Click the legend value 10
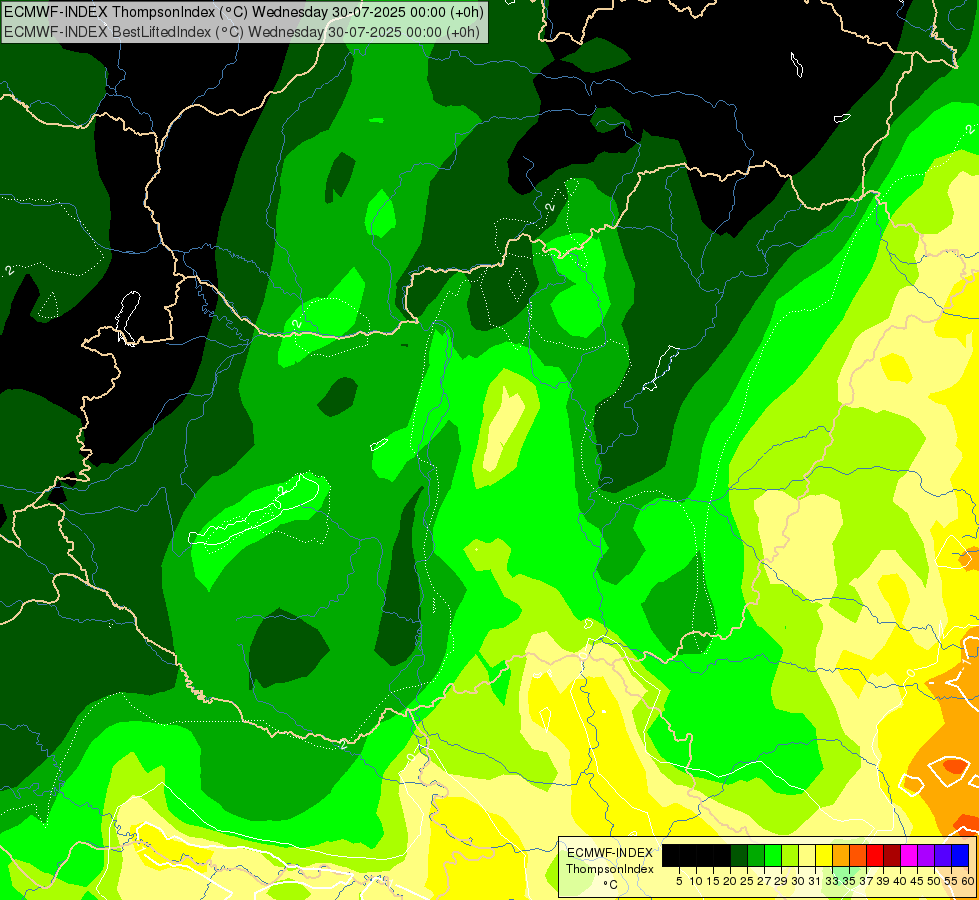 pos(696,881)
